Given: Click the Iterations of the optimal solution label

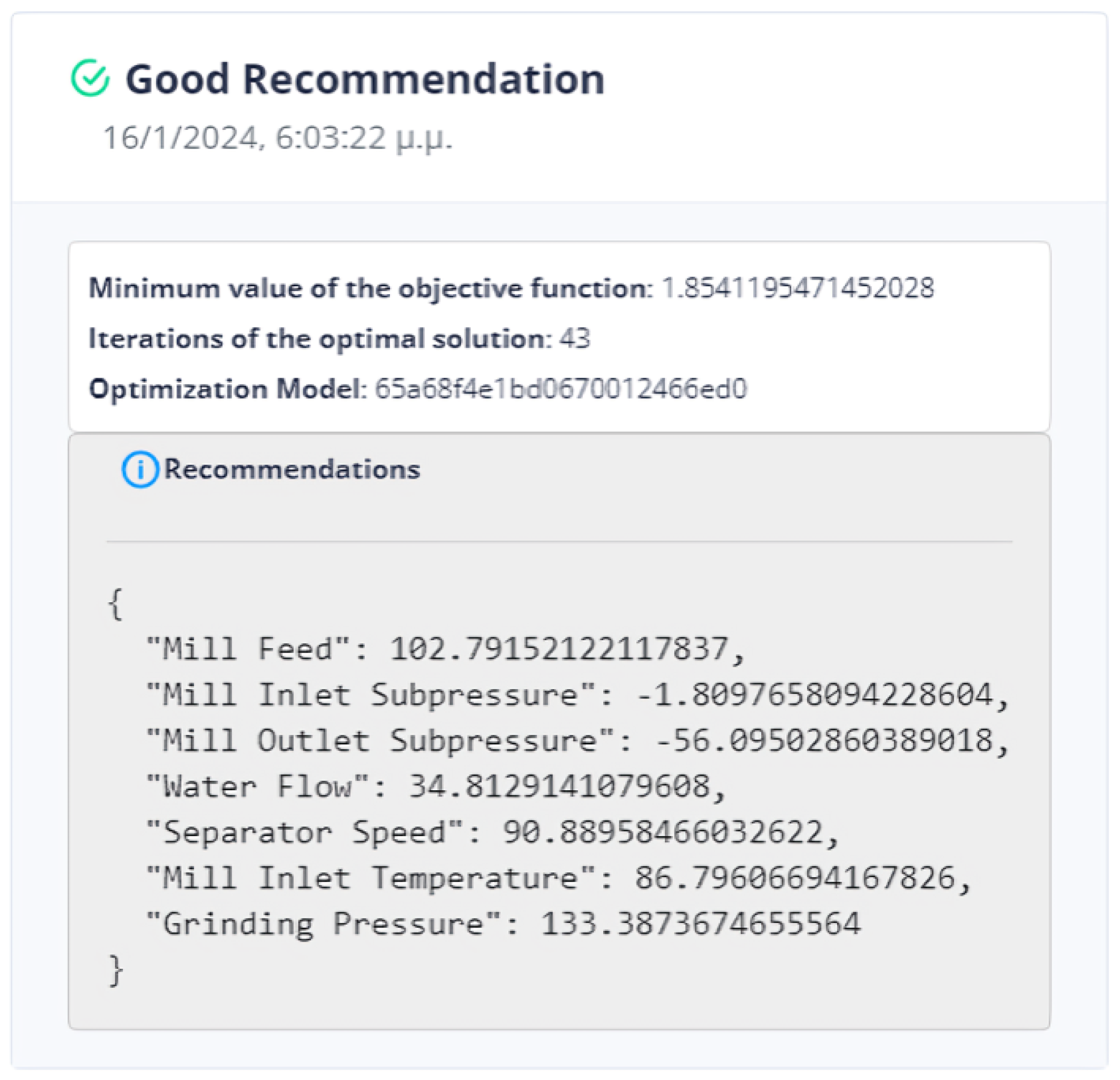Looking at the screenshot, I should click(x=320, y=339).
